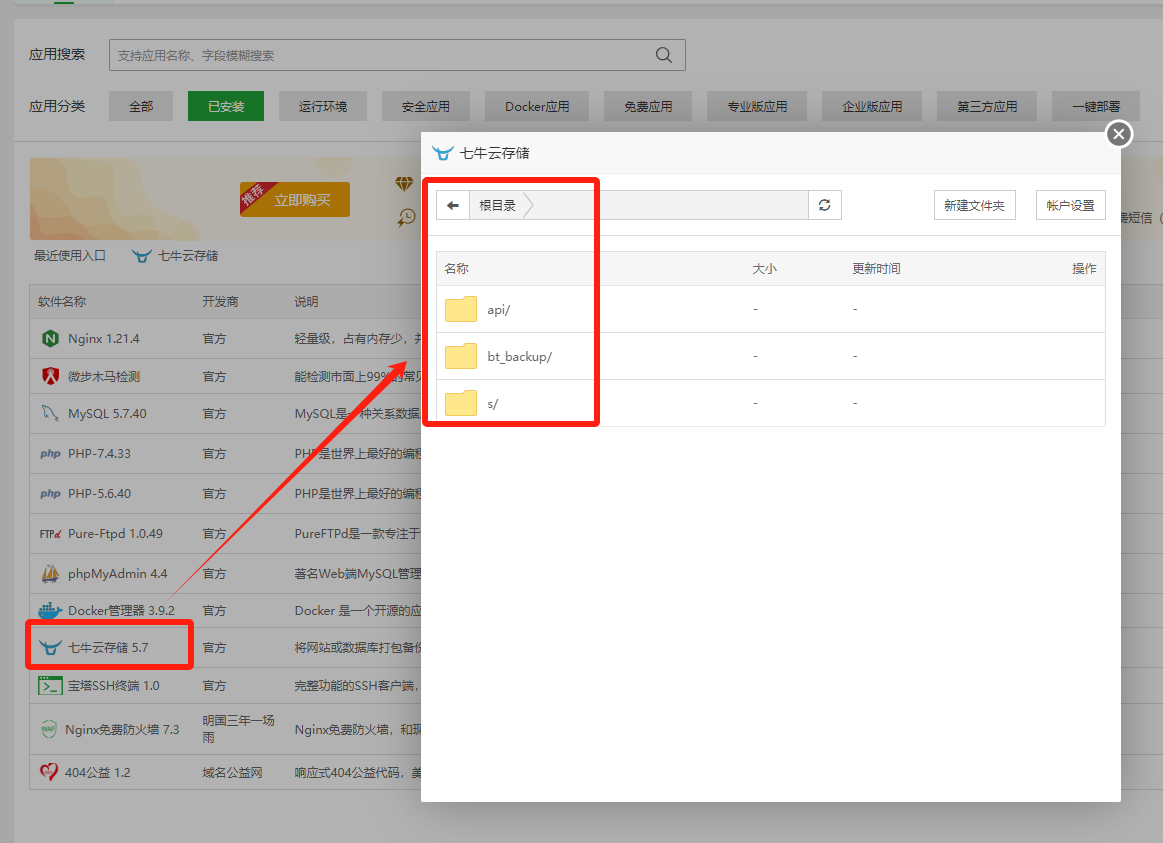Click the Nginx免费防火墙 WAF icon
Image resolution: width=1163 pixels, height=843 pixels.
tap(49, 730)
